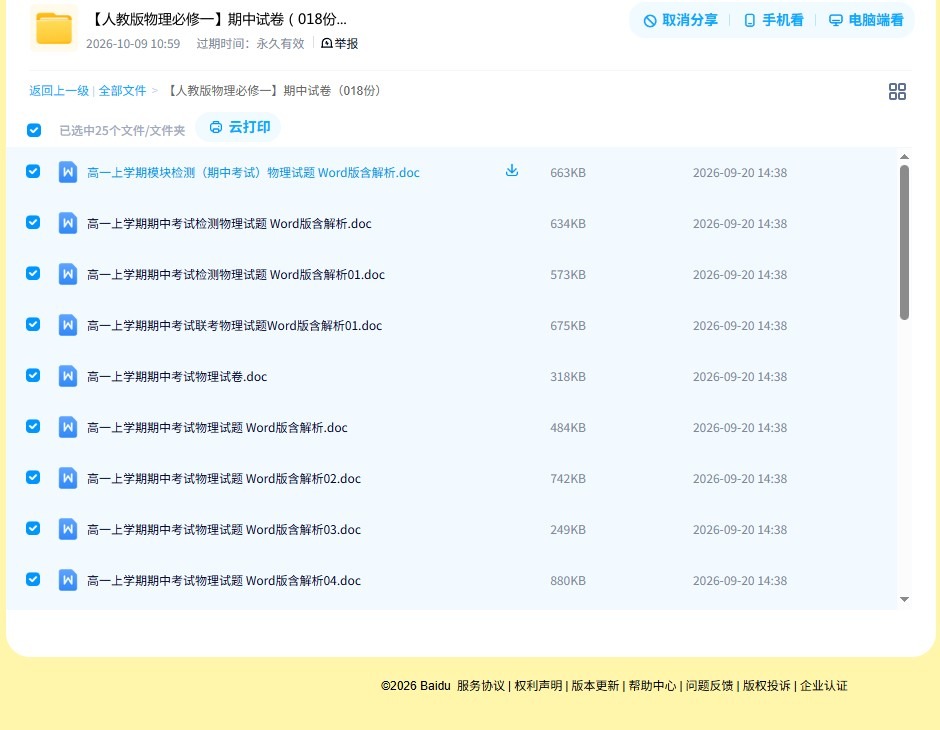Open 期中考试检测物理试题 Word版含解析01.doc
Image resolution: width=940 pixels, height=730 pixels.
(236, 274)
